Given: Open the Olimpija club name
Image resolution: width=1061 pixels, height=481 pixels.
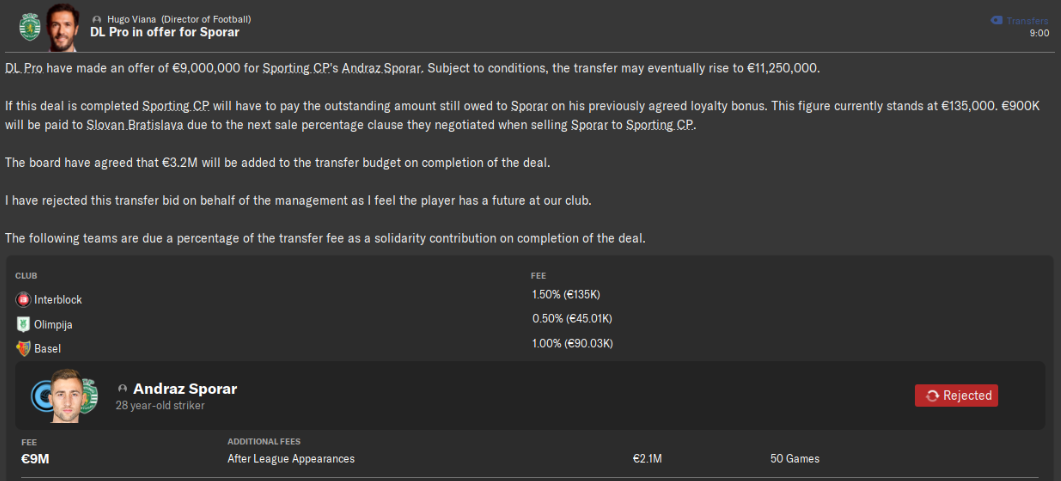Looking at the screenshot, I should tap(53, 325).
